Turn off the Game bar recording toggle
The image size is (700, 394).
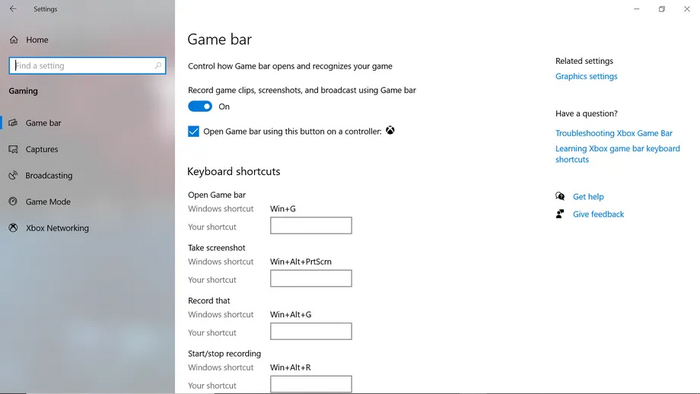click(200, 106)
